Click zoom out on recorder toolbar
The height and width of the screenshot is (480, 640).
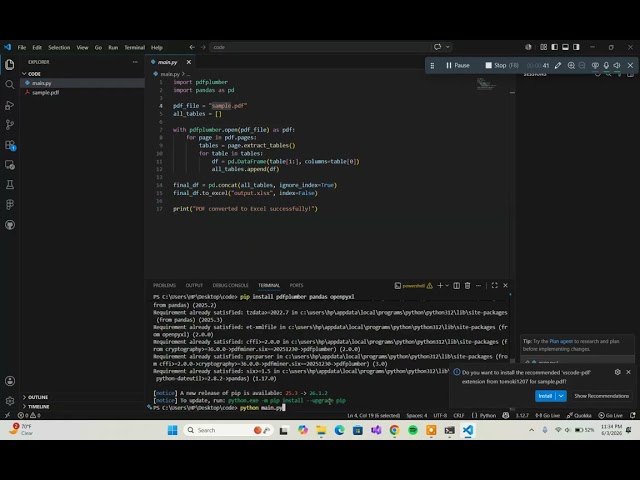click(582, 65)
